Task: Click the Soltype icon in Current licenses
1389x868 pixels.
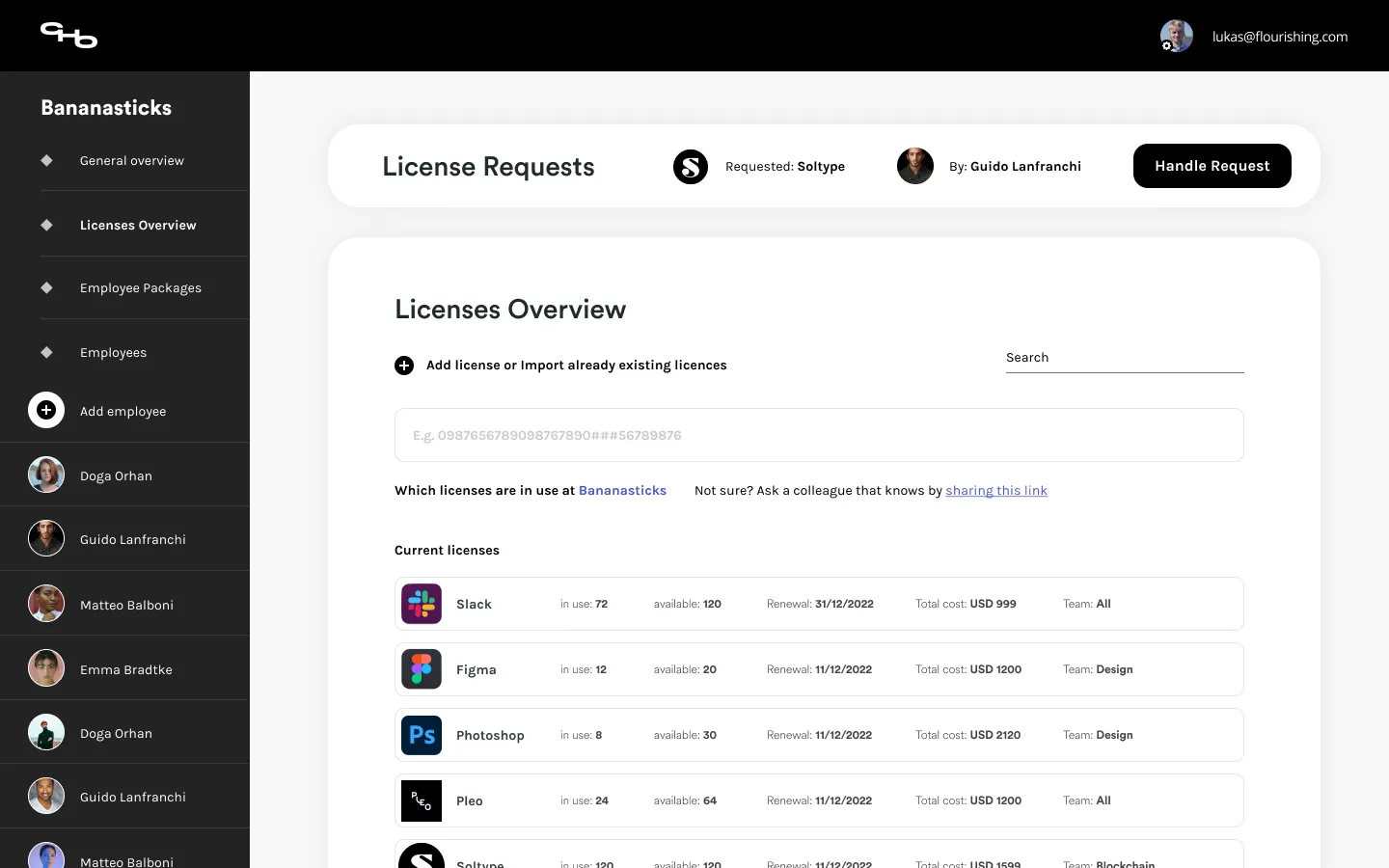Action: 422,856
